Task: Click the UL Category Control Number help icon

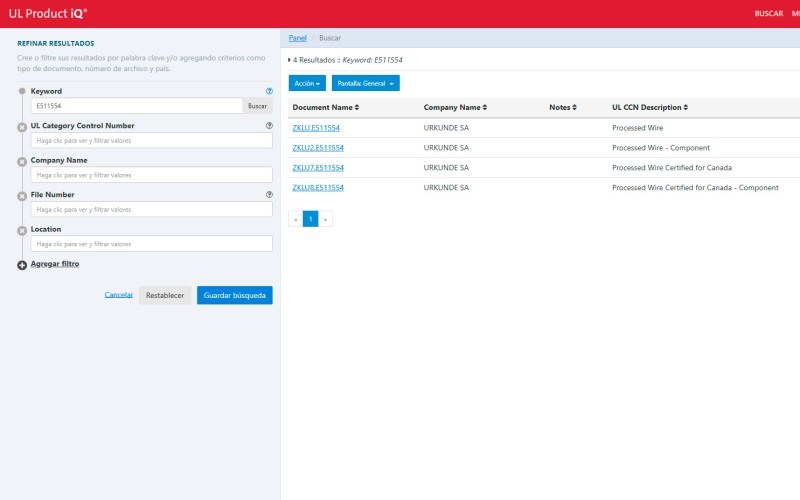Action: 269,126
